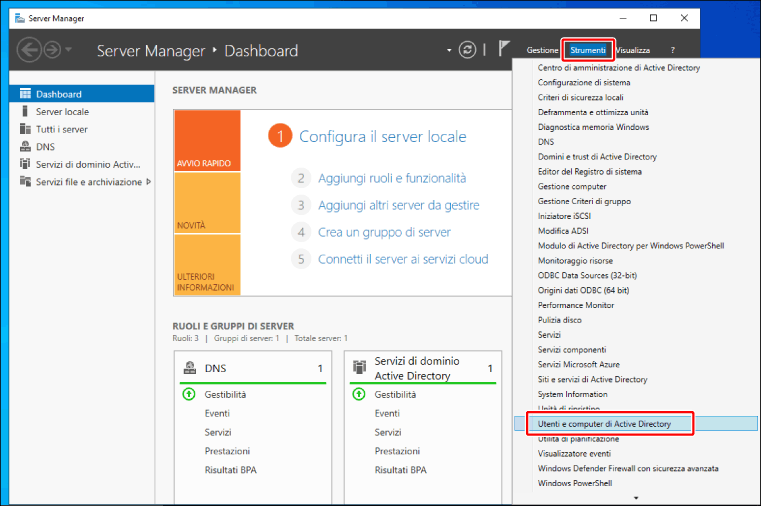Click the refresh icon in header
Viewport: 761px width, 506px height.
[x=467, y=50]
